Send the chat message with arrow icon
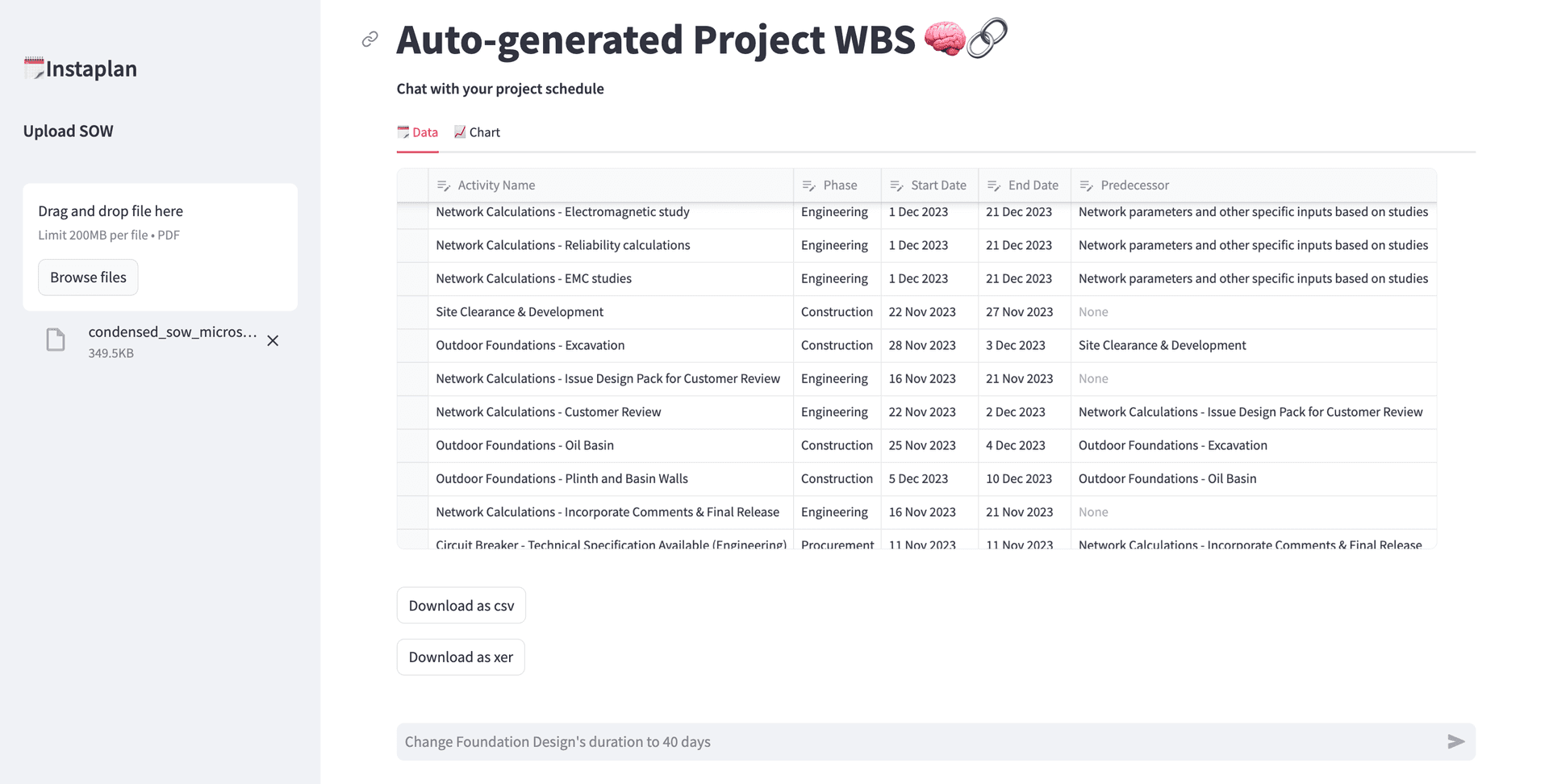Image resolution: width=1549 pixels, height=784 pixels. [x=1455, y=742]
